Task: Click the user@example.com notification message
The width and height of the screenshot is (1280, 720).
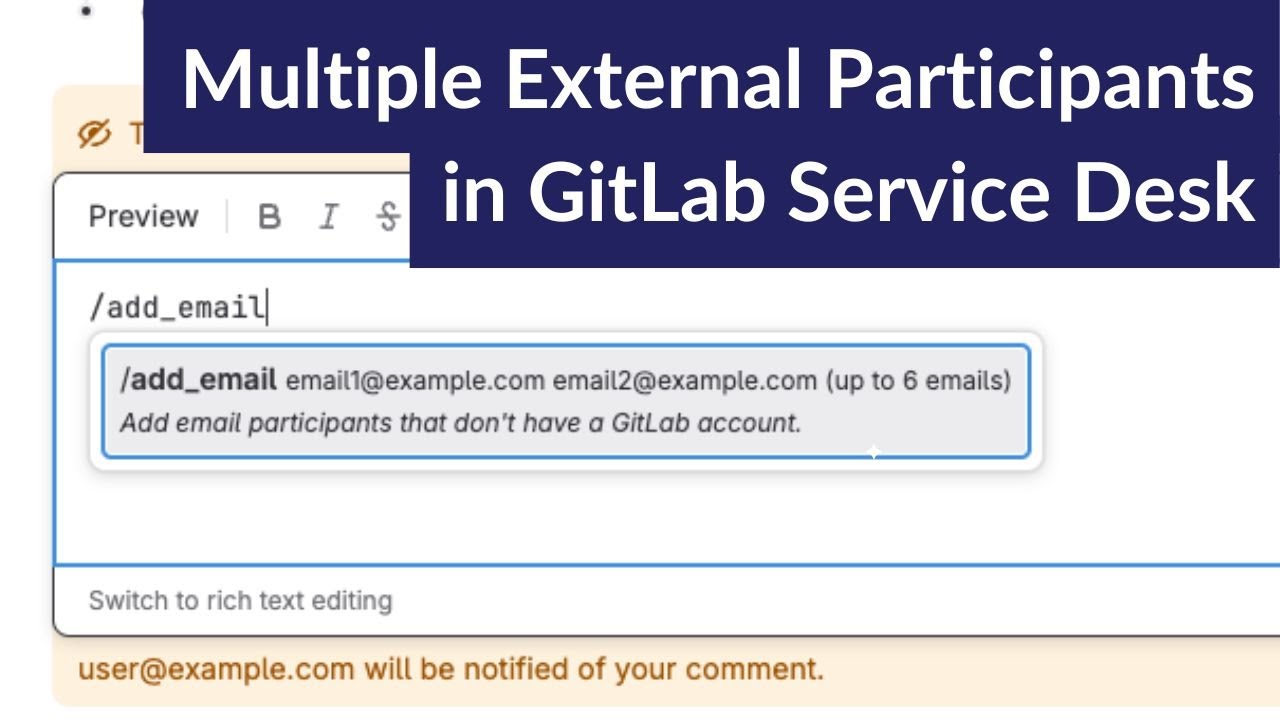Action: (x=451, y=669)
